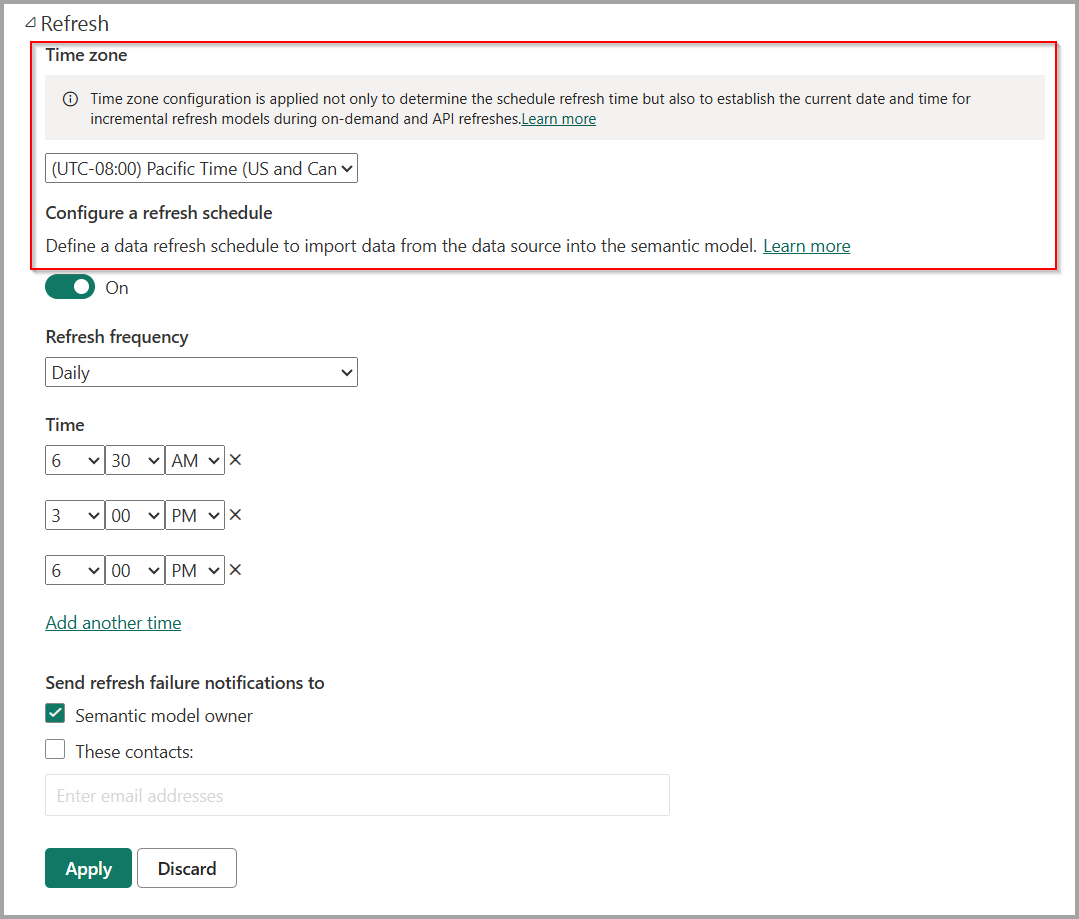This screenshot has height=919, width=1079.
Task: Click the info icon in the time zone notice
Action: coord(69,98)
